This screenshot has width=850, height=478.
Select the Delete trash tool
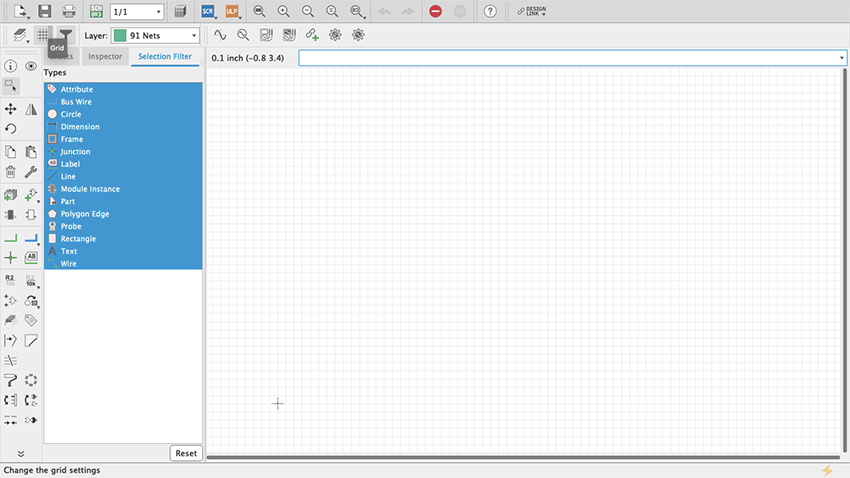[x=10, y=172]
